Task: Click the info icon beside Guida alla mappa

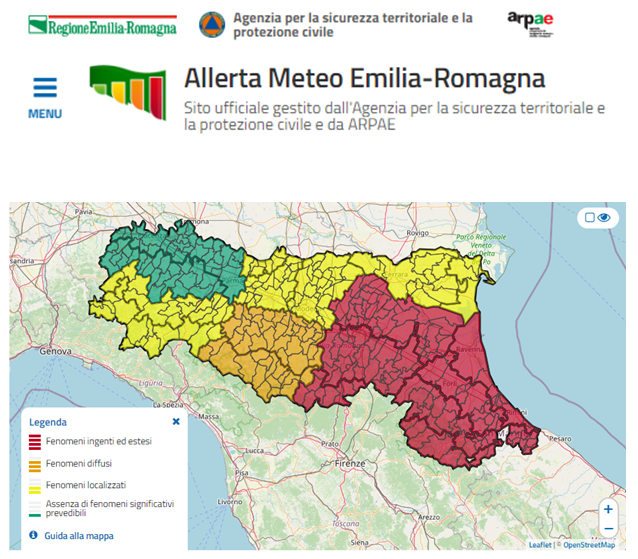Action: (x=34, y=536)
